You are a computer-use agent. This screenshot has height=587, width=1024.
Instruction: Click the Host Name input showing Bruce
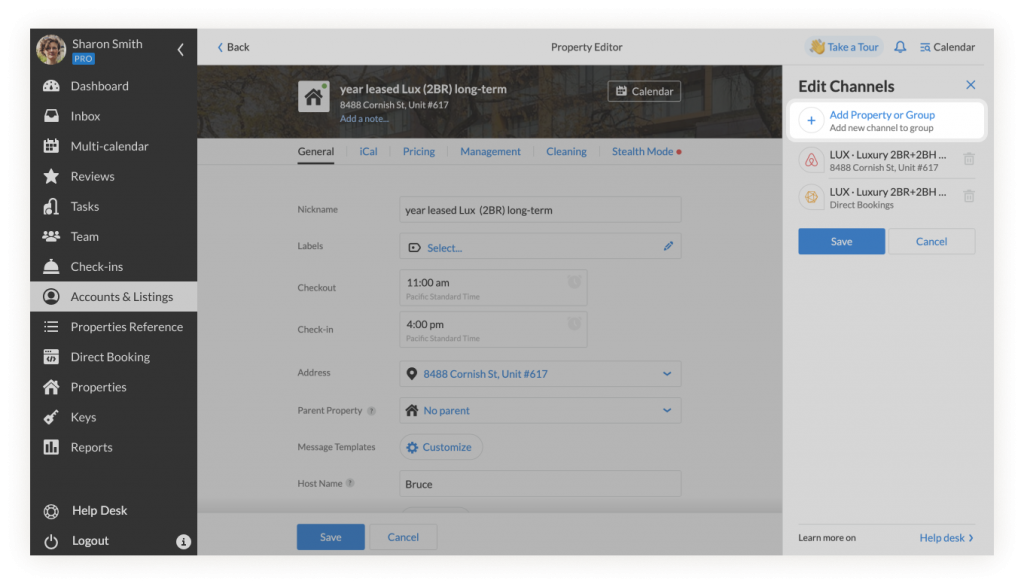point(540,483)
